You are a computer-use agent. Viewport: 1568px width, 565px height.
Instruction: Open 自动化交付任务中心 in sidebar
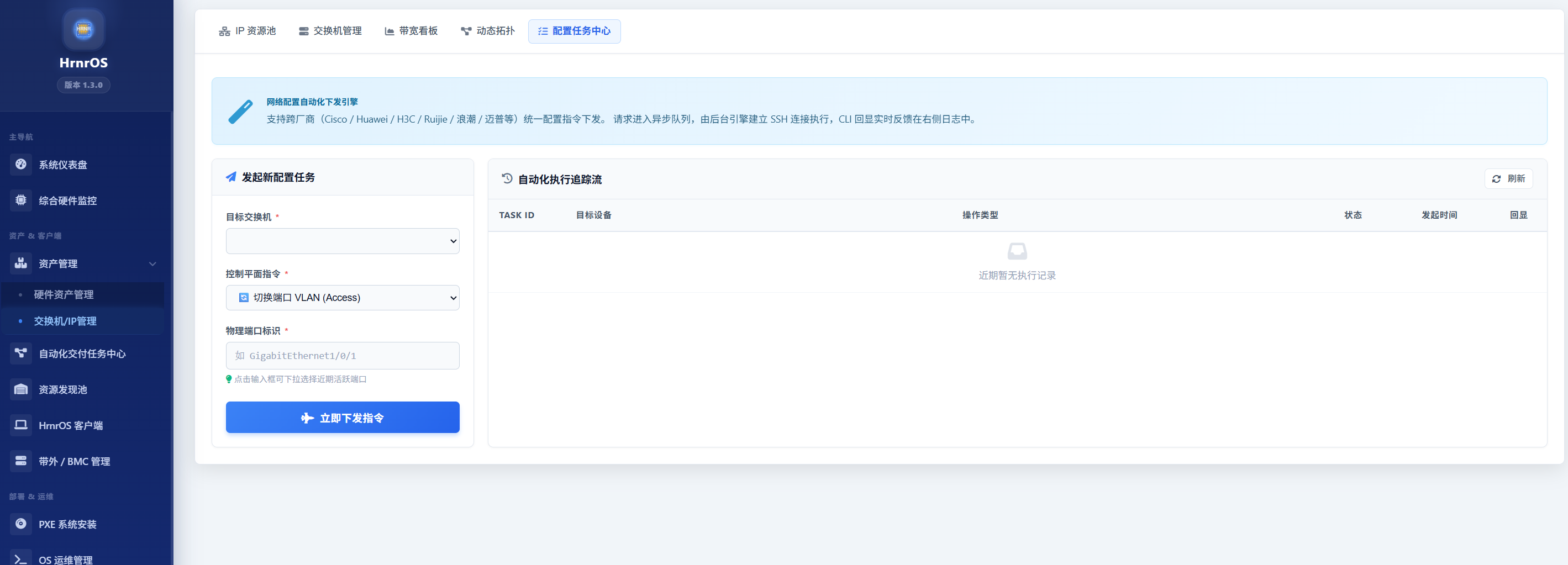click(83, 353)
